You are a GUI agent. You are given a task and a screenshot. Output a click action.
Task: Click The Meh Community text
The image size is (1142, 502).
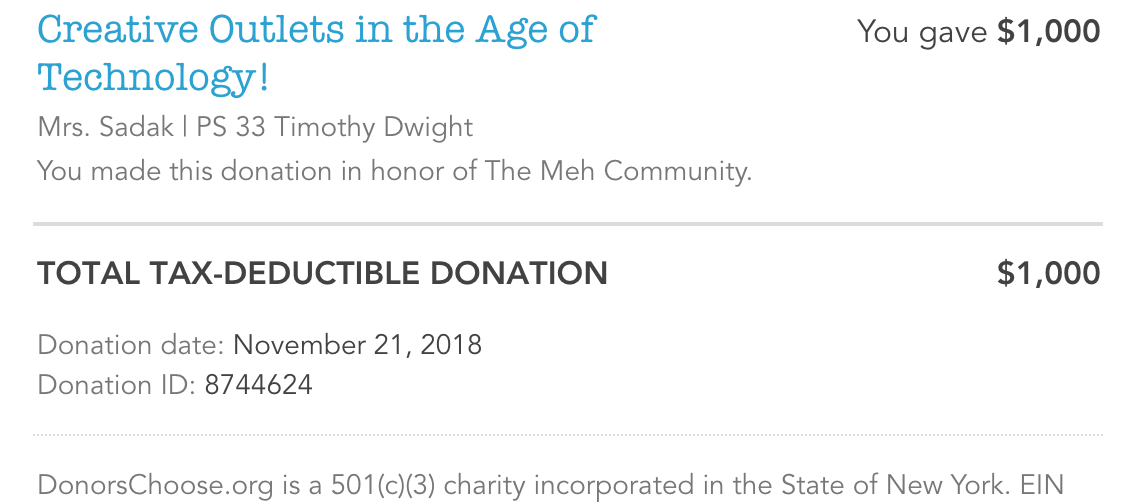click(x=618, y=171)
